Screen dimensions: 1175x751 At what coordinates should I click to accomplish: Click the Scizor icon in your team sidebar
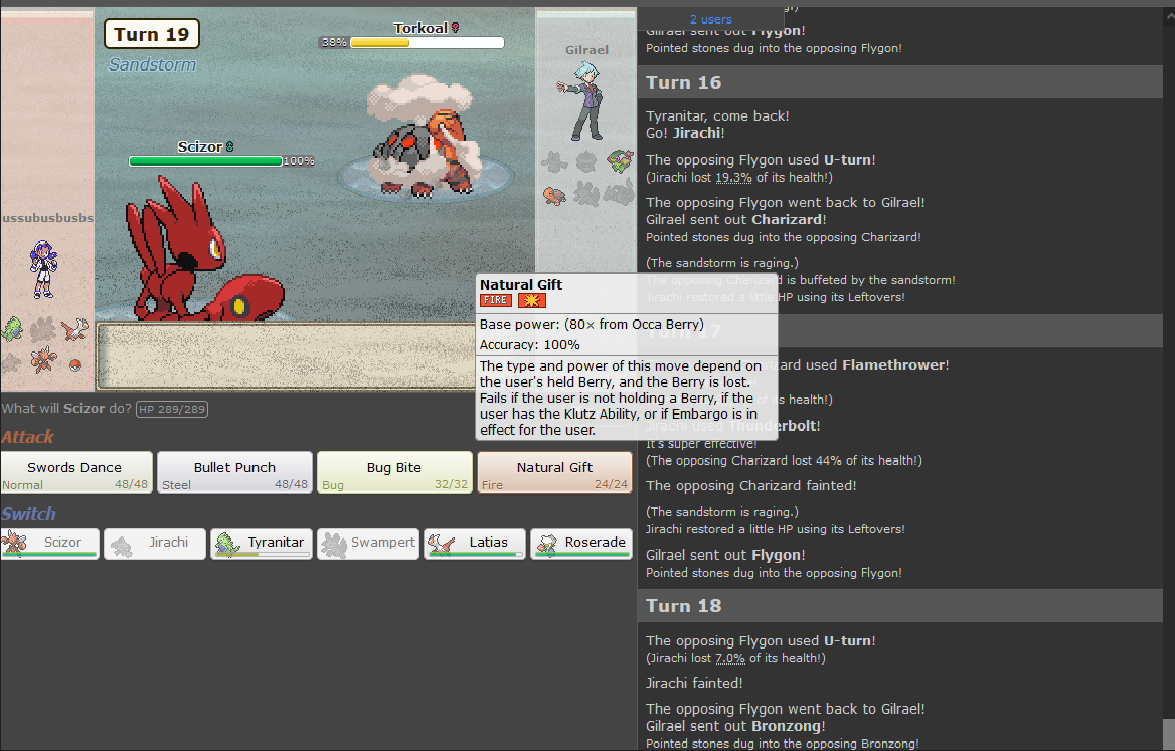(x=43, y=360)
